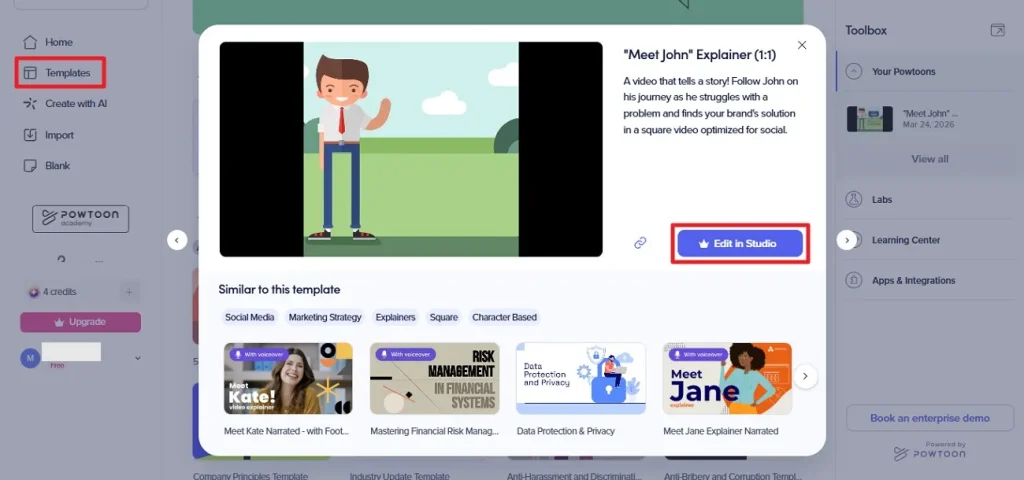
Task: Copy the template link icon
Action: [x=640, y=243]
